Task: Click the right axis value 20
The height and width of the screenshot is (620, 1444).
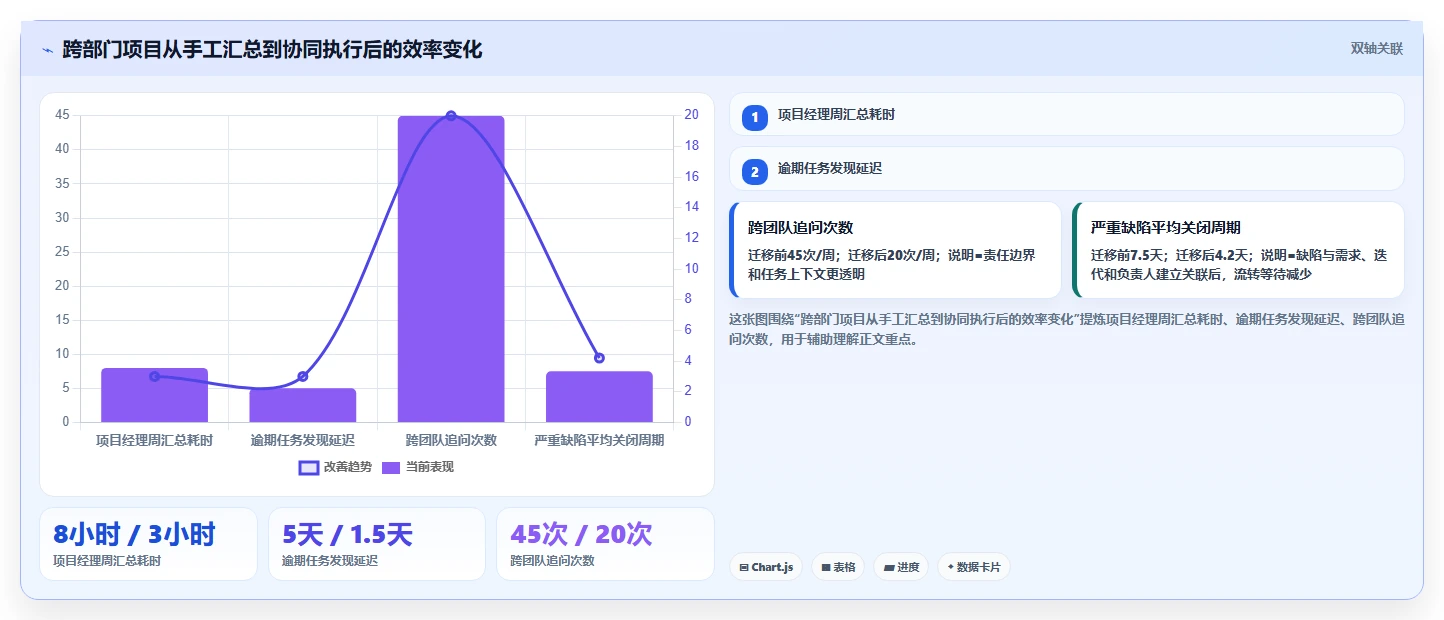Action: pyautogui.click(x=691, y=115)
